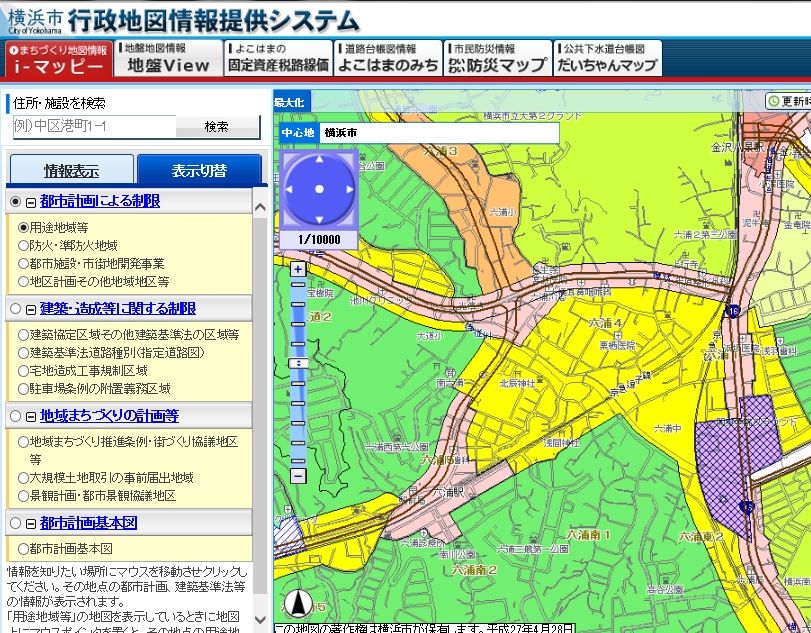Click the 六浦4 district label on map
Image resolution: width=811 pixels, height=633 pixels.
click(x=605, y=323)
